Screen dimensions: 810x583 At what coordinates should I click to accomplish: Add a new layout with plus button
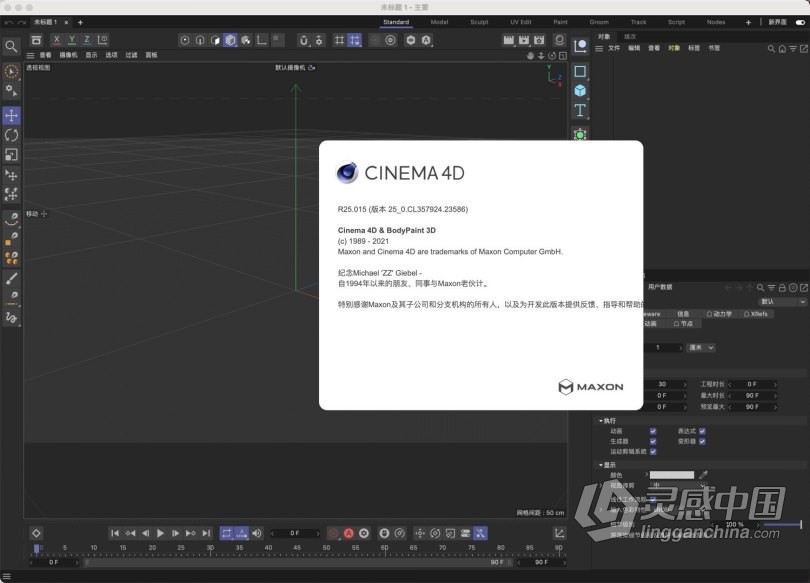[x=748, y=22]
